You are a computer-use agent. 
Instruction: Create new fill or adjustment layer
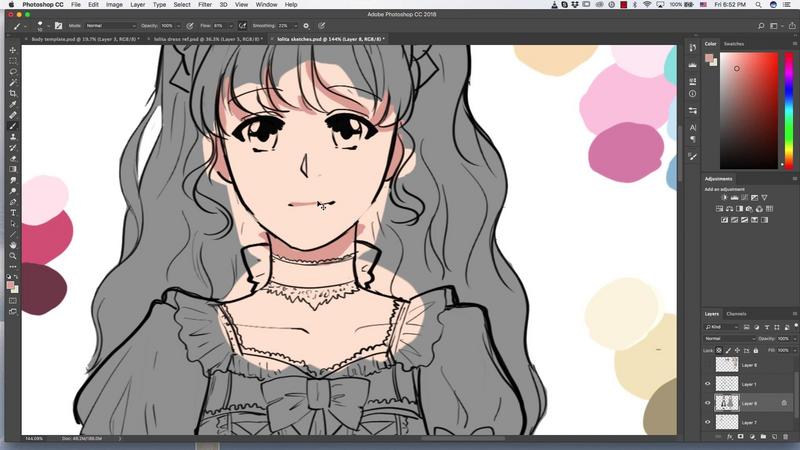point(752,437)
